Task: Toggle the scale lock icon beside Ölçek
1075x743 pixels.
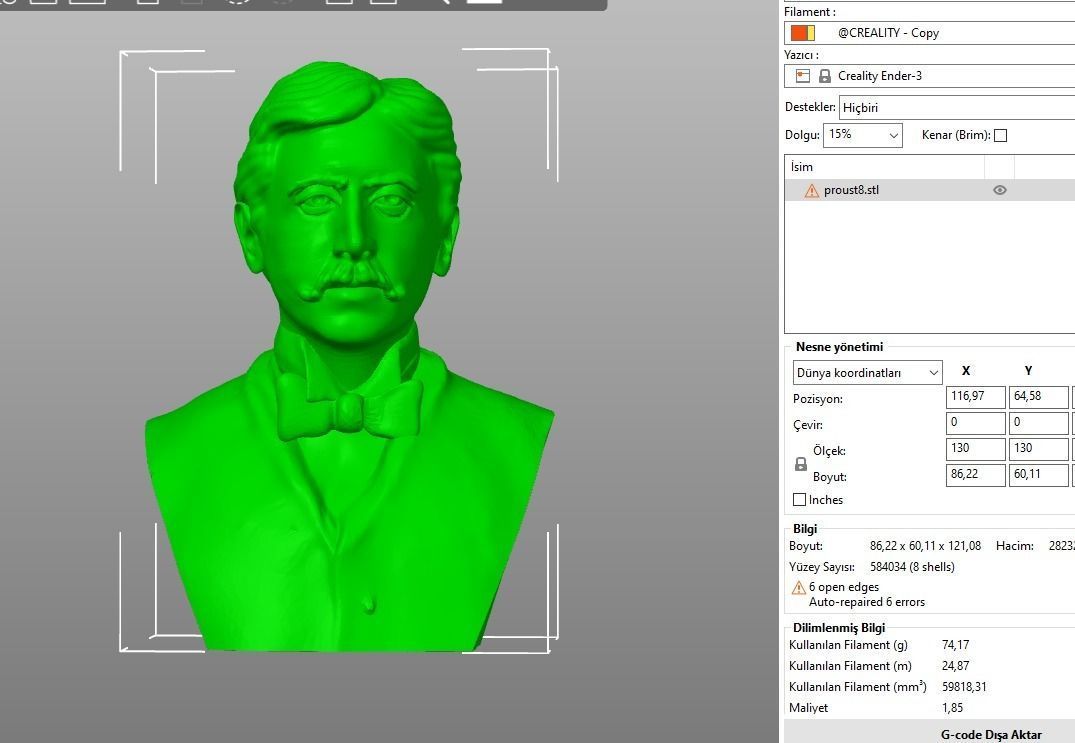Action: point(800,464)
